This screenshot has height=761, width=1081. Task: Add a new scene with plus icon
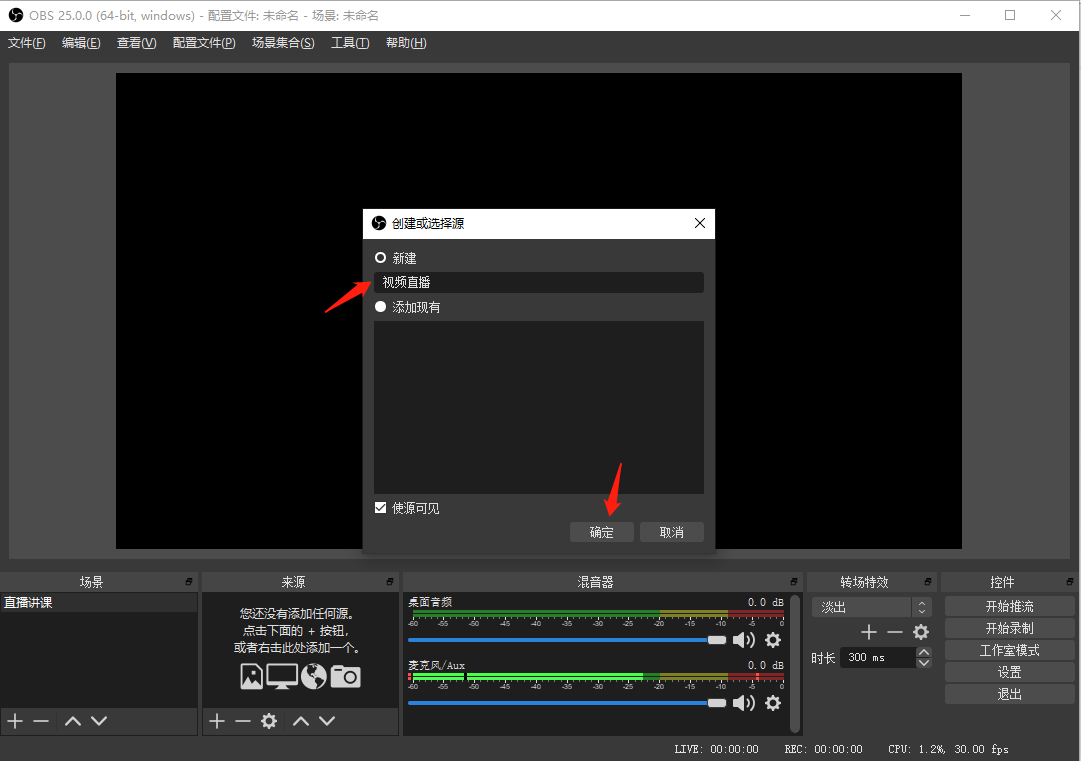click(x=15, y=721)
